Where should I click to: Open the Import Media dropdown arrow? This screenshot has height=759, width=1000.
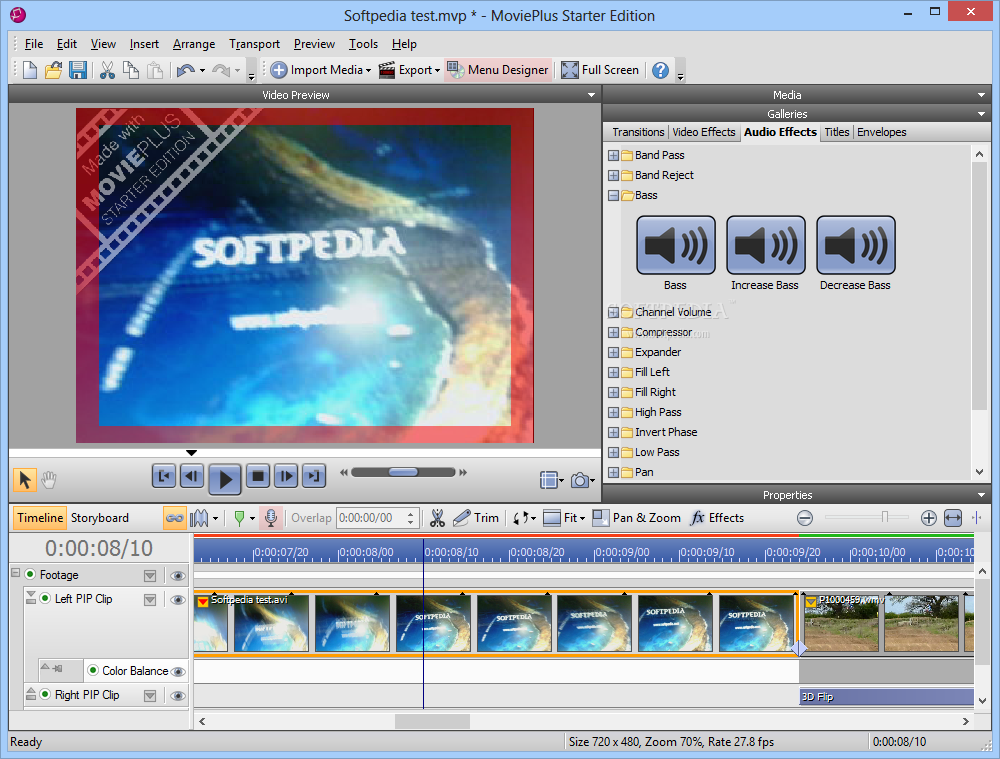pos(369,70)
